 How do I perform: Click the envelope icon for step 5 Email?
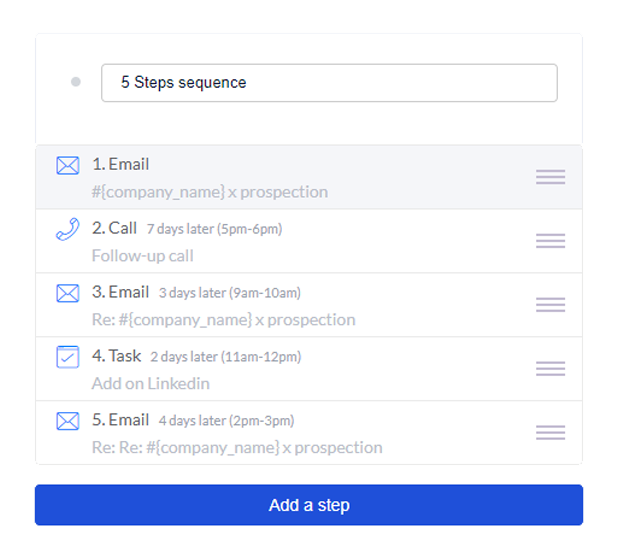[x=68, y=421]
